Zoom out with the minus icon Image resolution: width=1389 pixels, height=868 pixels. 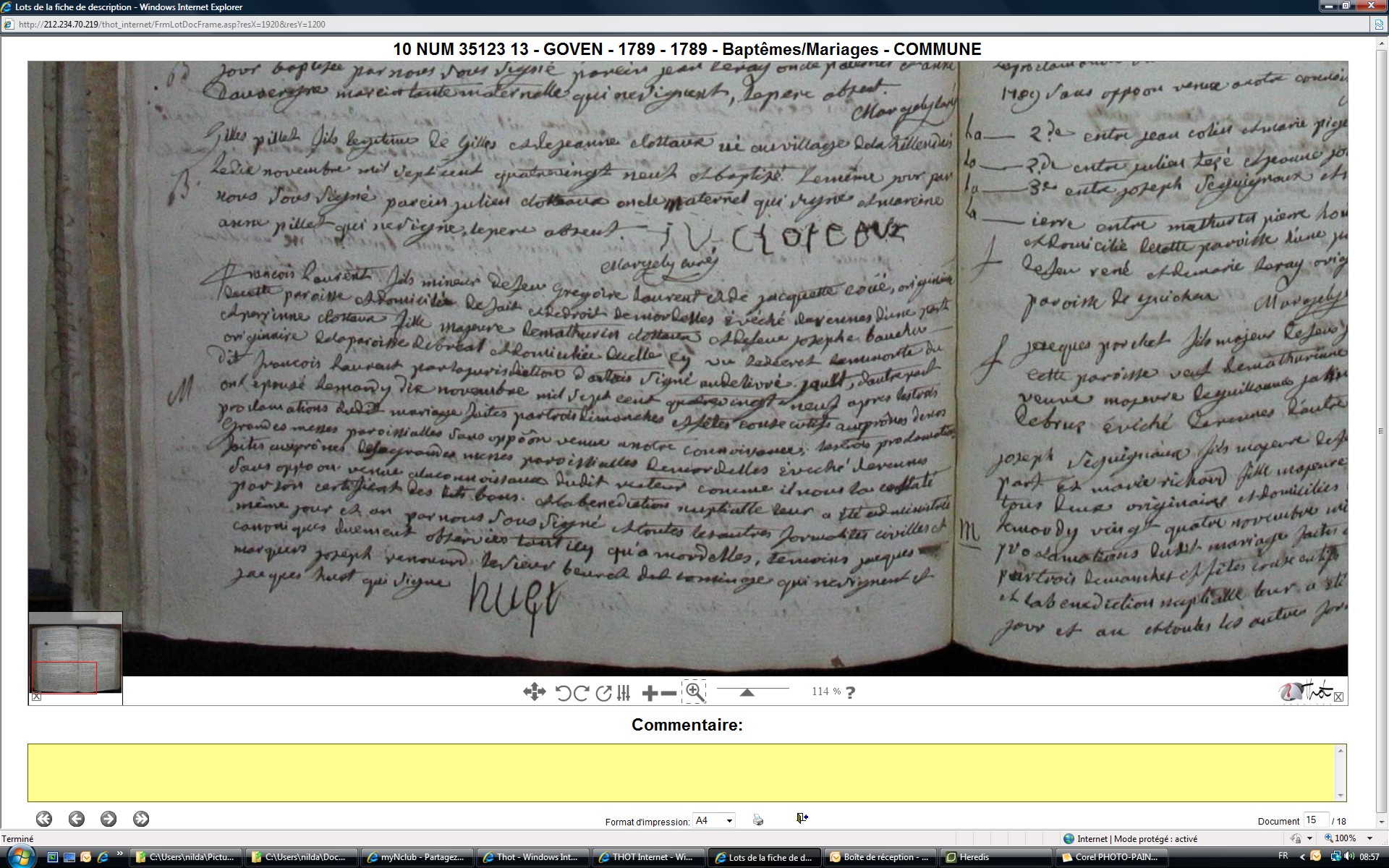(669, 693)
